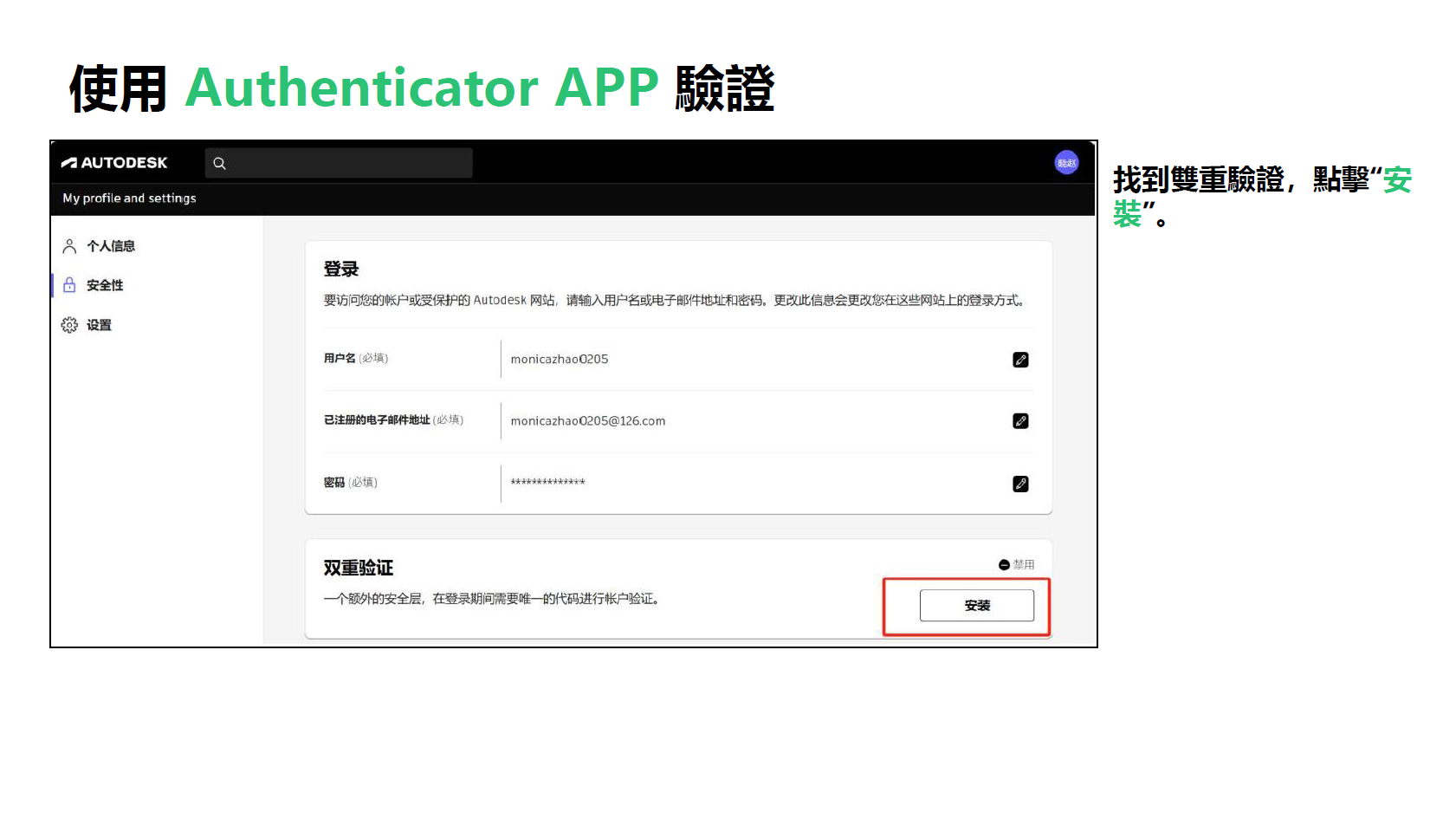Screen dimensions: 1456x819
Task: Click the 密码 (必填) label
Action: point(351,483)
